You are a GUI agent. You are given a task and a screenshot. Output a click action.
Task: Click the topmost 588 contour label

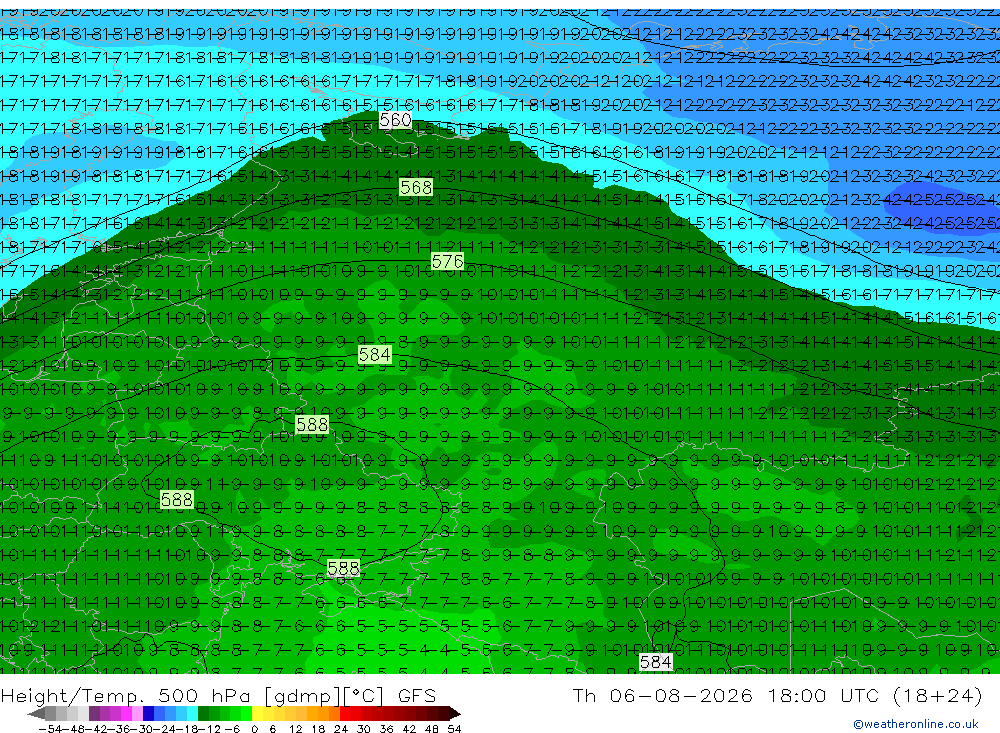pyautogui.click(x=312, y=425)
